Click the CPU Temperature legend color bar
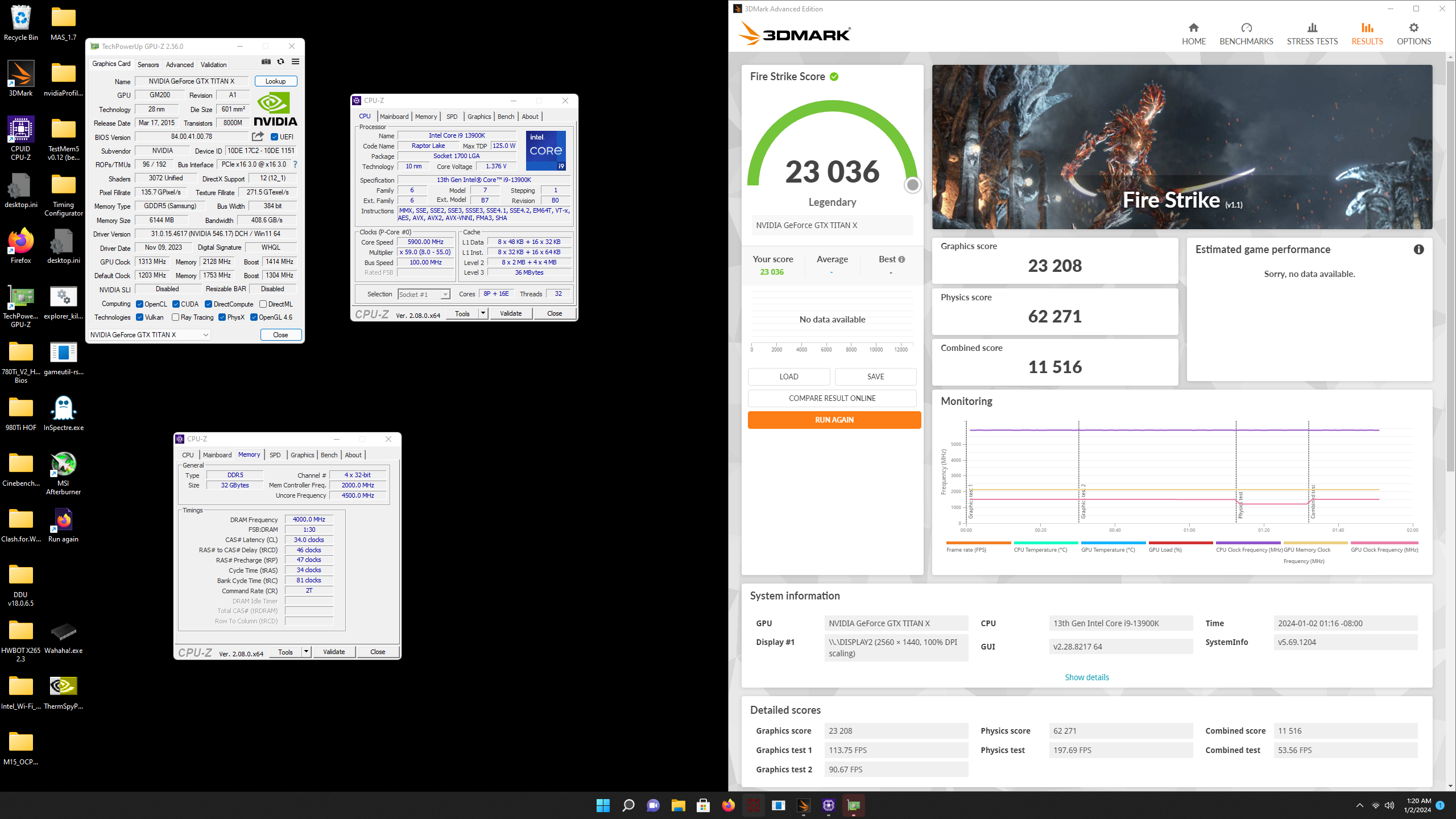The height and width of the screenshot is (819, 1456). (1045, 543)
